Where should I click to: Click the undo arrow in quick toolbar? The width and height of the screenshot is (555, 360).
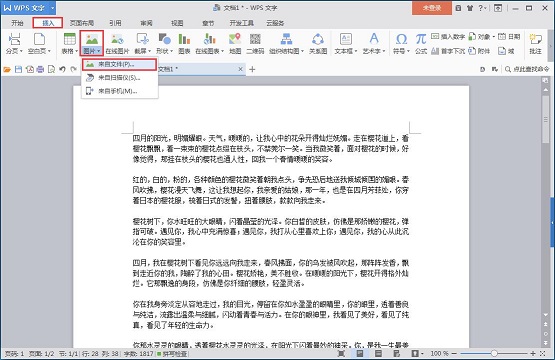62,69
